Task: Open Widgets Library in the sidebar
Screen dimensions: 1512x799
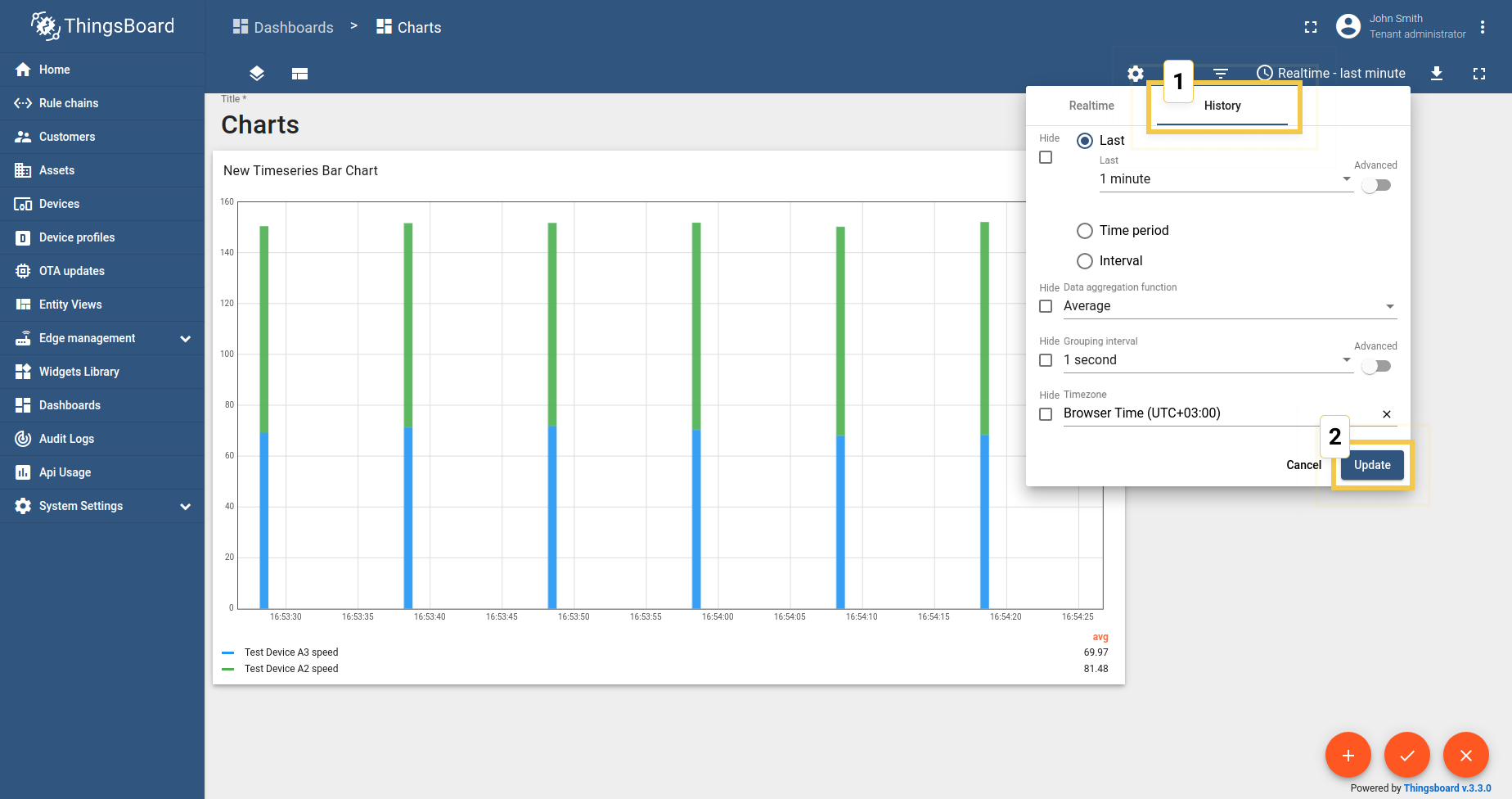Action: (79, 372)
